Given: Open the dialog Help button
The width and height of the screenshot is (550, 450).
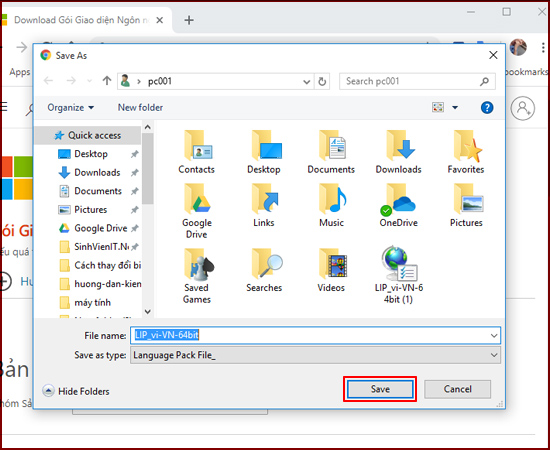Looking at the screenshot, I should pyautogui.click(x=487, y=107).
